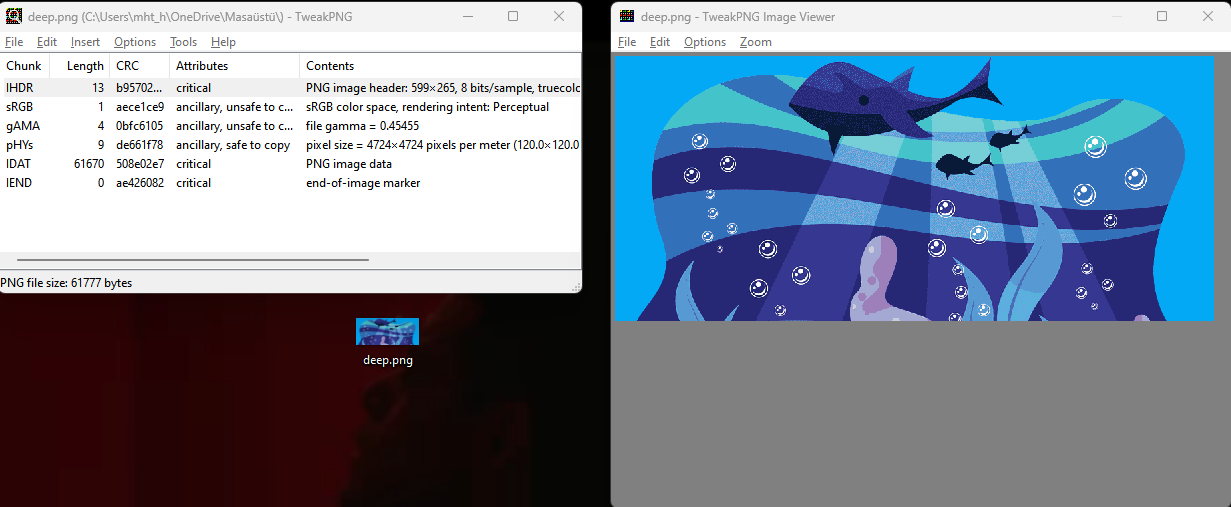The width and height of the screenshot is (1231, 507).
Task: Click CRC value 0bfc6105
Action: pyautogui.click(x=140, y=126)
